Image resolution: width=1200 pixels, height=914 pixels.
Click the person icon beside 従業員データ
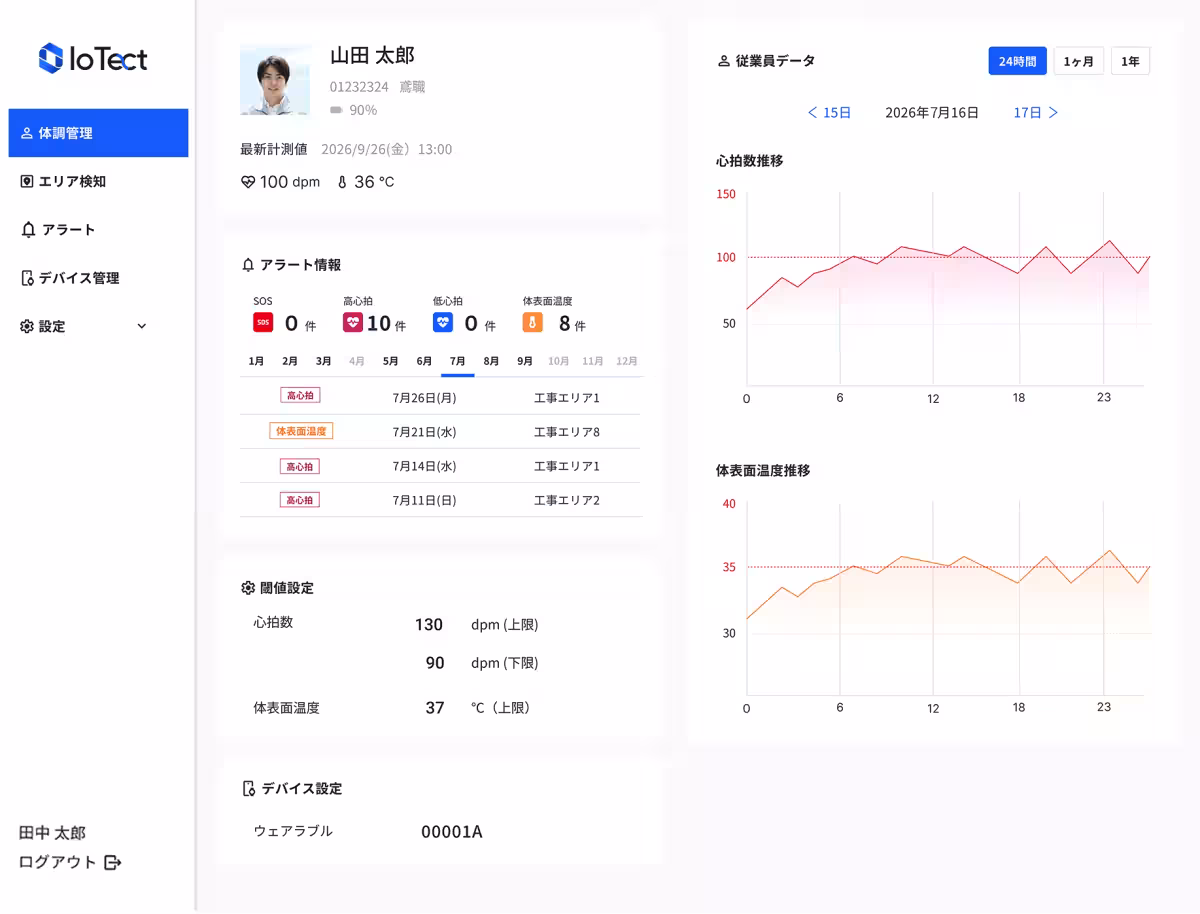coord(724,61)
